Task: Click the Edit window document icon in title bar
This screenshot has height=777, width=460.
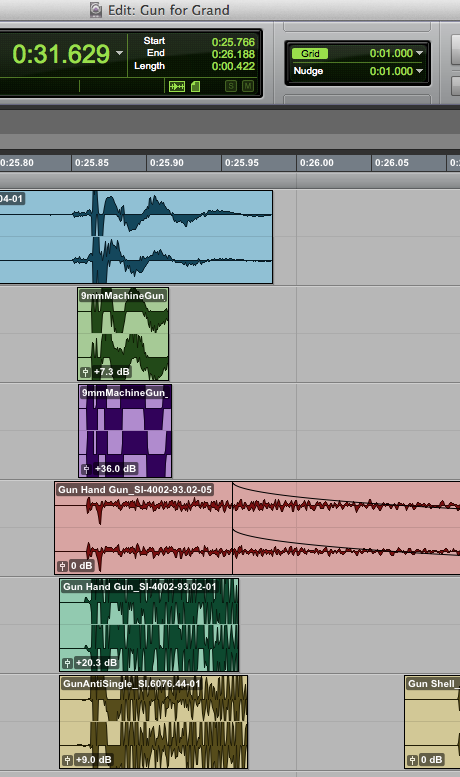Action: coord(96,9)
